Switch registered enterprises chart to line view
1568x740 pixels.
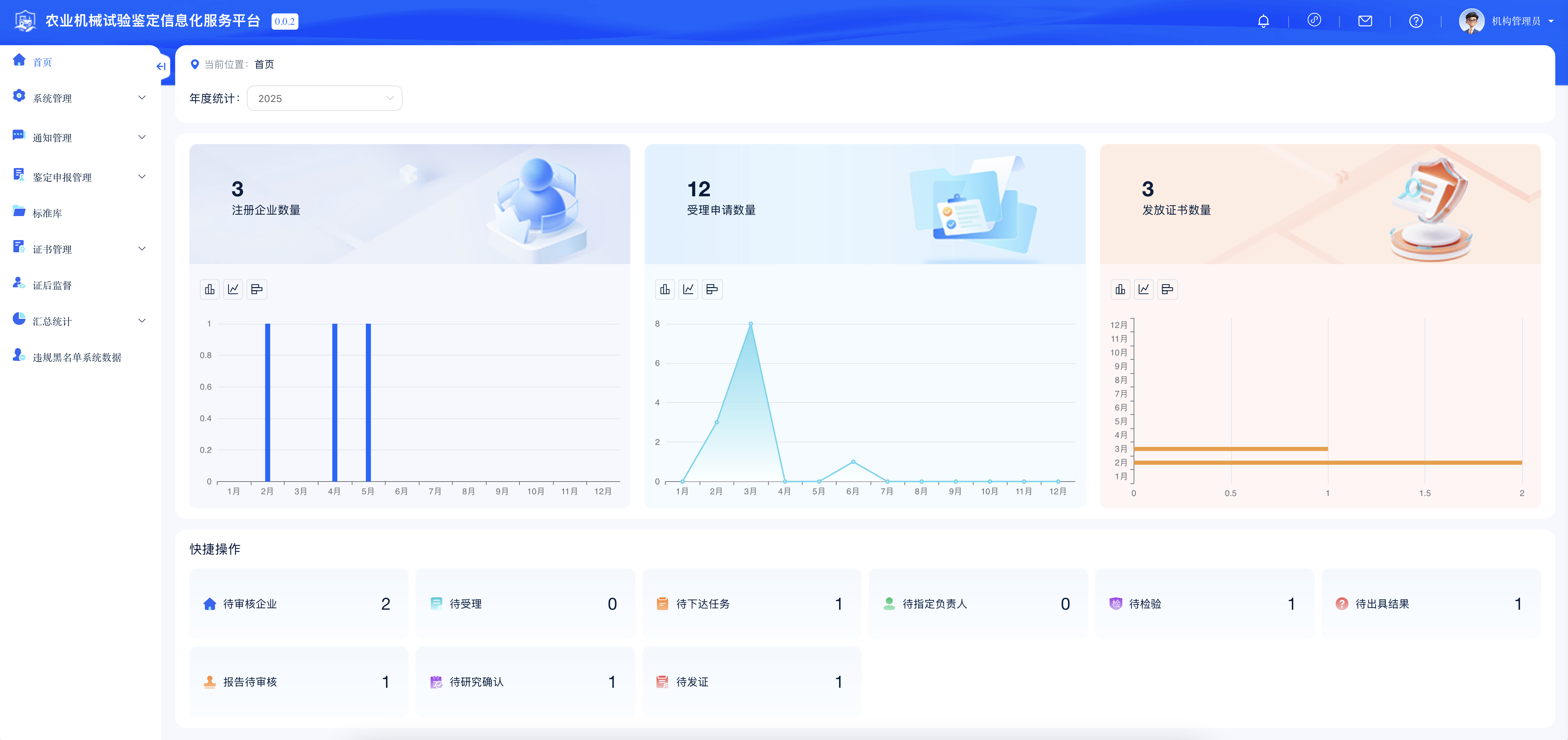coord(233,289)
